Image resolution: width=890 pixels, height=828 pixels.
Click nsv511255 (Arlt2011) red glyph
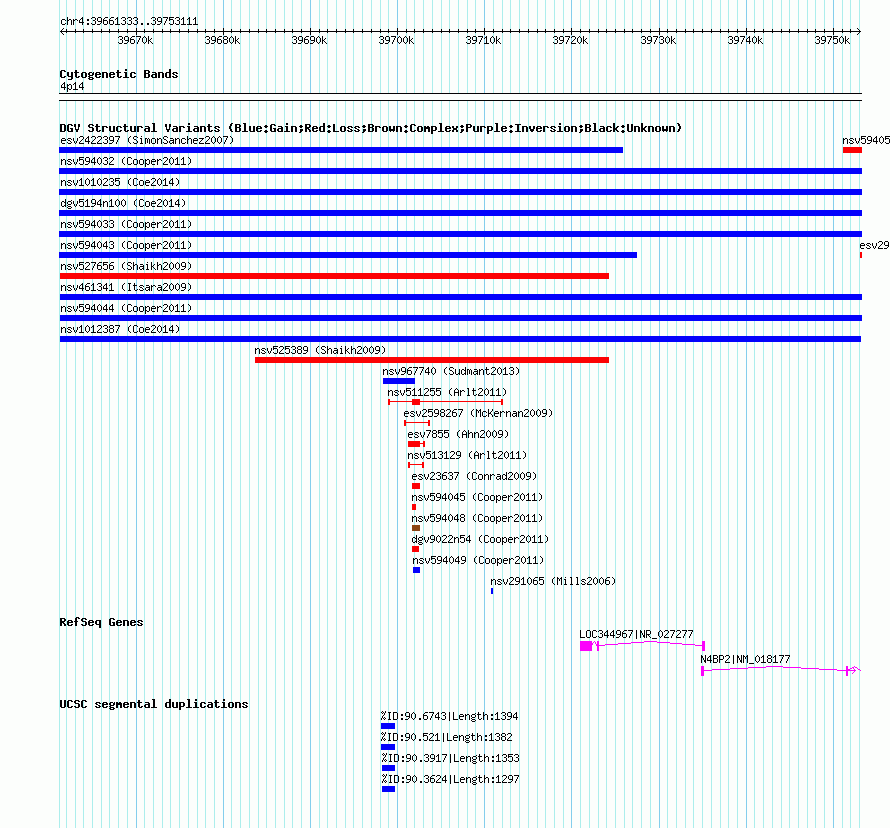tap(446, 402)
